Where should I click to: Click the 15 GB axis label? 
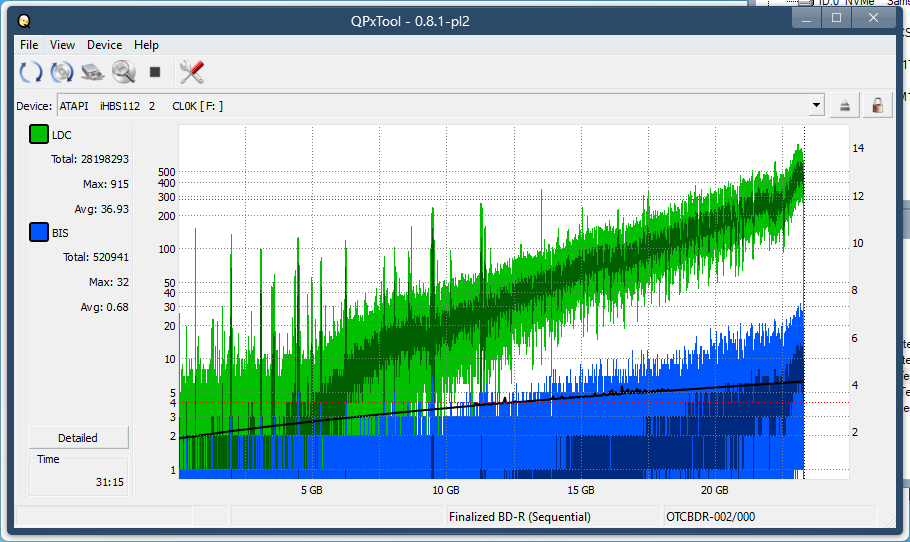point(581,490)
